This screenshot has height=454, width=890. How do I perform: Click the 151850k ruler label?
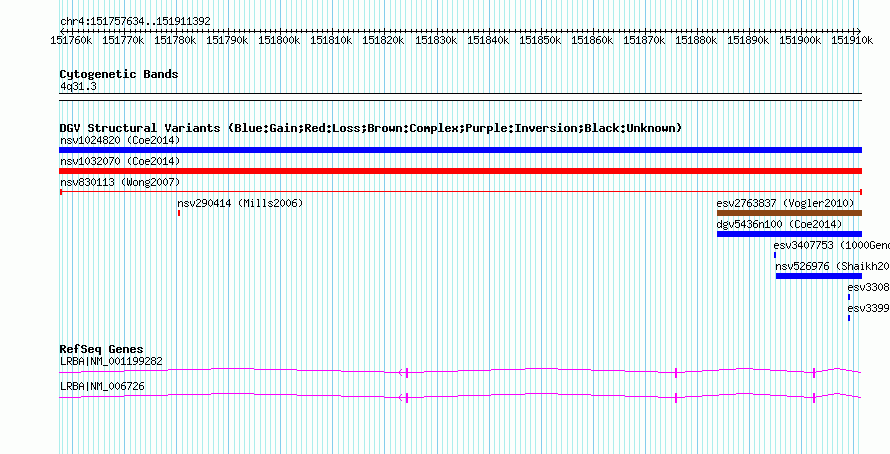(539, 40)
